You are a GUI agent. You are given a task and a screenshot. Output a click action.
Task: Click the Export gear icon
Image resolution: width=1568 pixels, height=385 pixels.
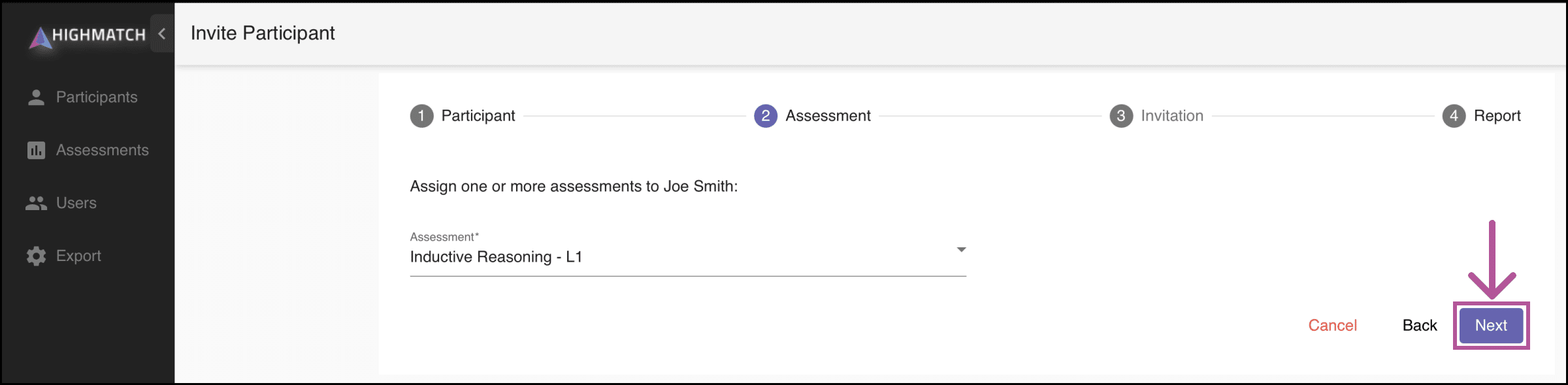point(37,256)
